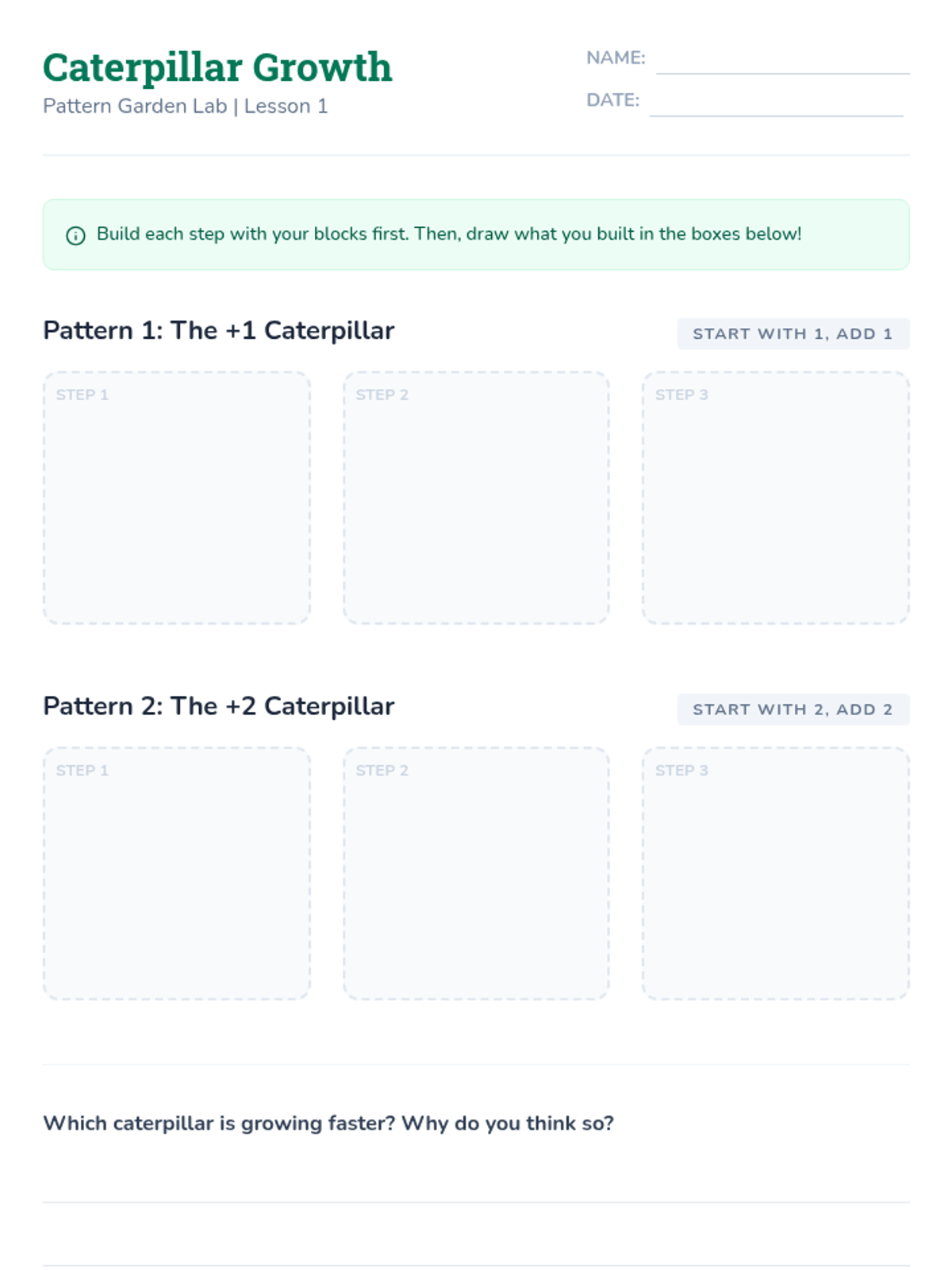The height and width of the screenshot is (1270, 952).
Task: Click the START WITH 1, ADD 1 badge
Action: point(793,334)
